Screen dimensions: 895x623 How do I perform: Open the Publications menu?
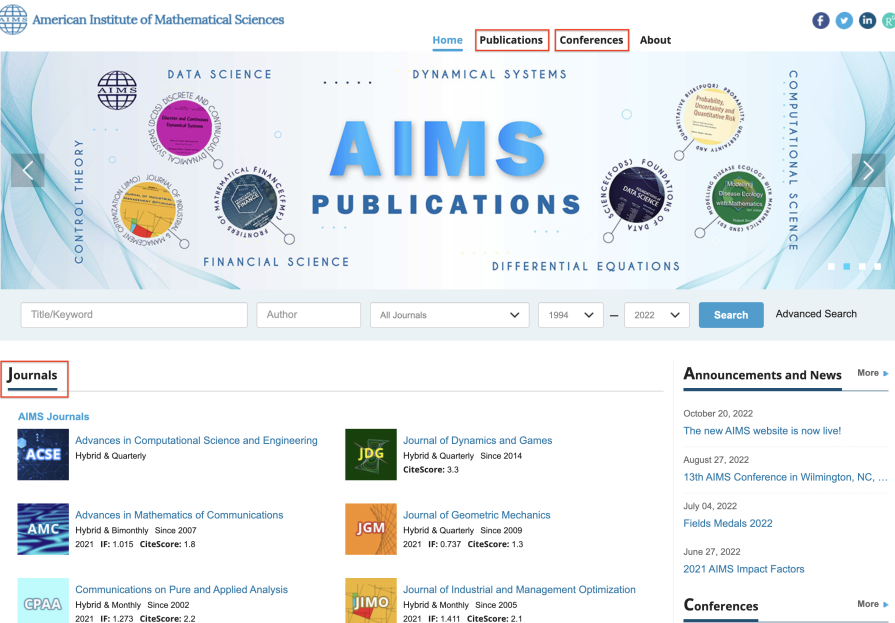coord(511,40)
